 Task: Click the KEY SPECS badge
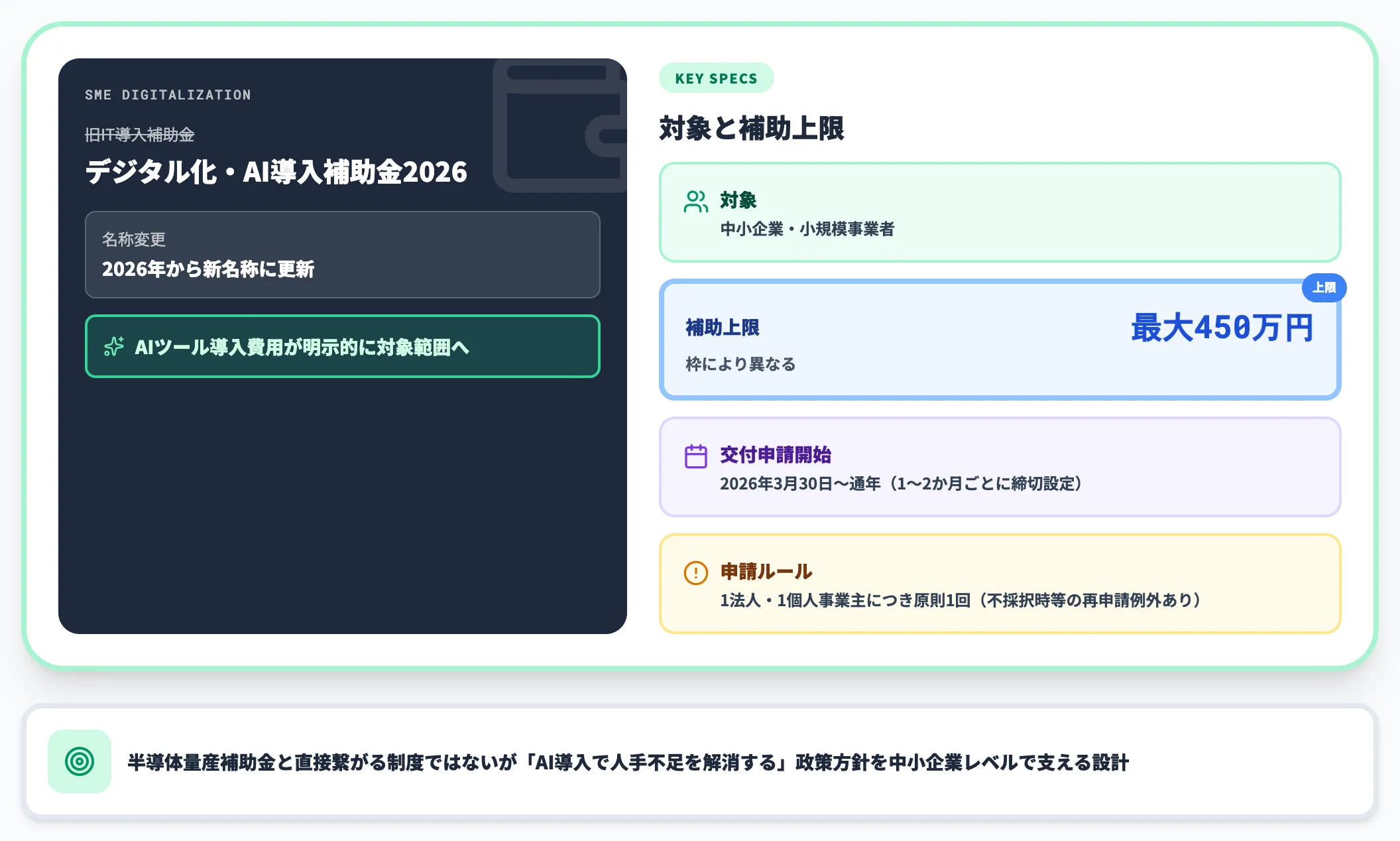click(x=716, y=78)
